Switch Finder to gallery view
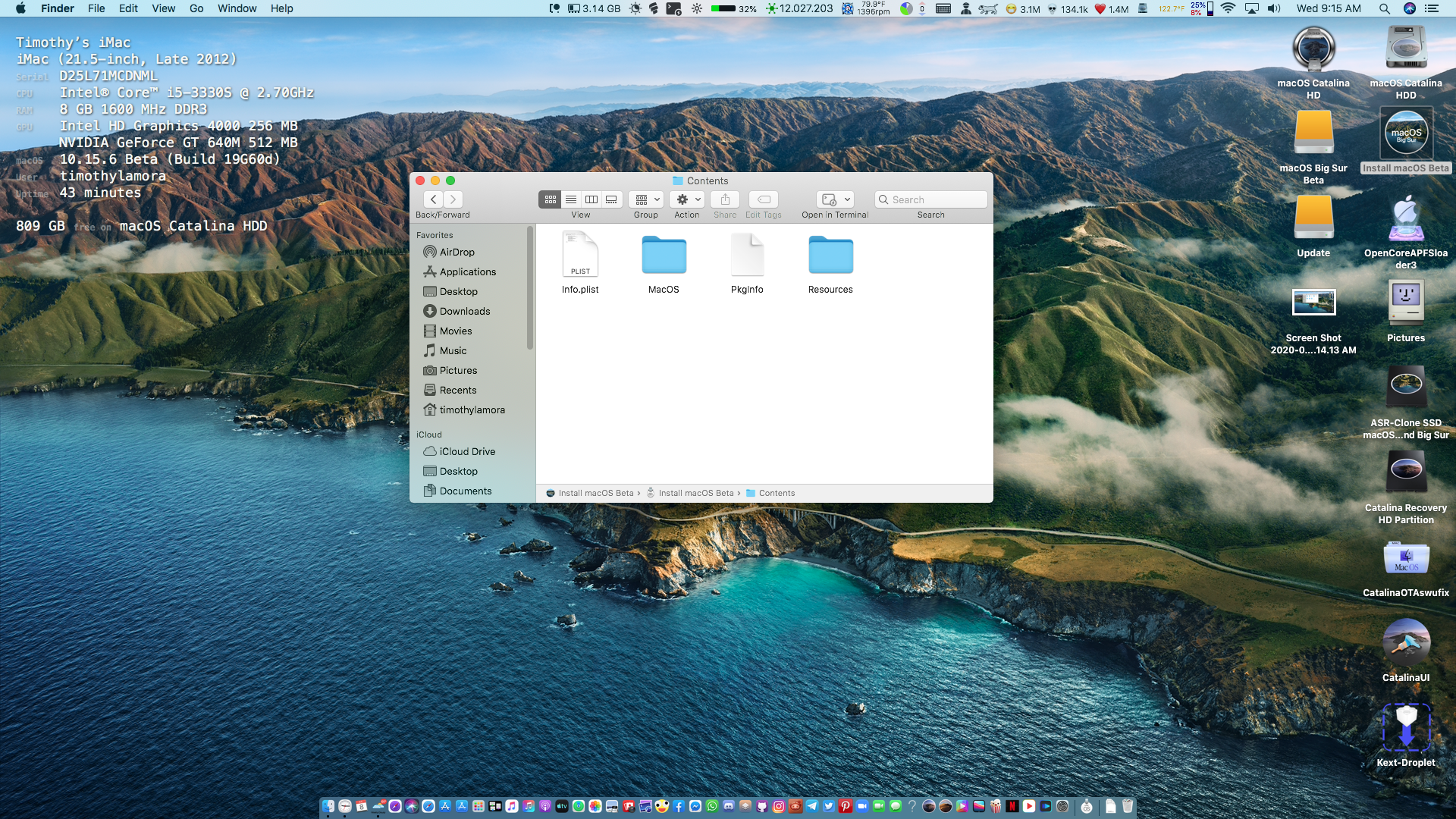 pos(611,199)
